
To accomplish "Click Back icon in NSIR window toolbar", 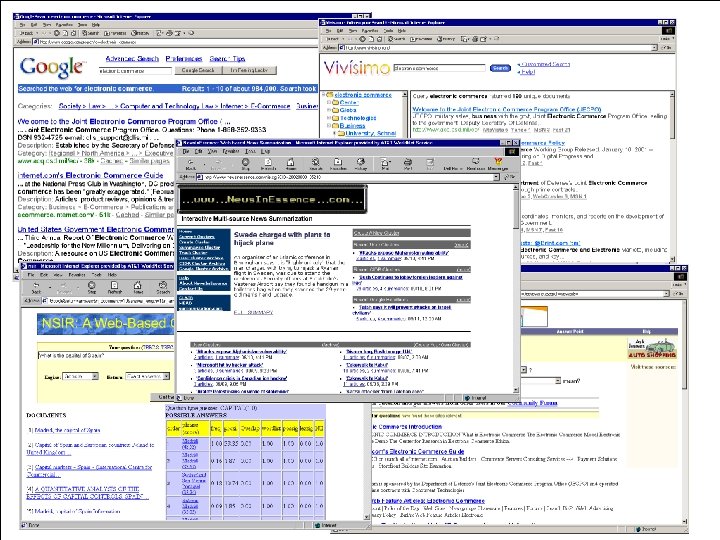I will point(36,287).
